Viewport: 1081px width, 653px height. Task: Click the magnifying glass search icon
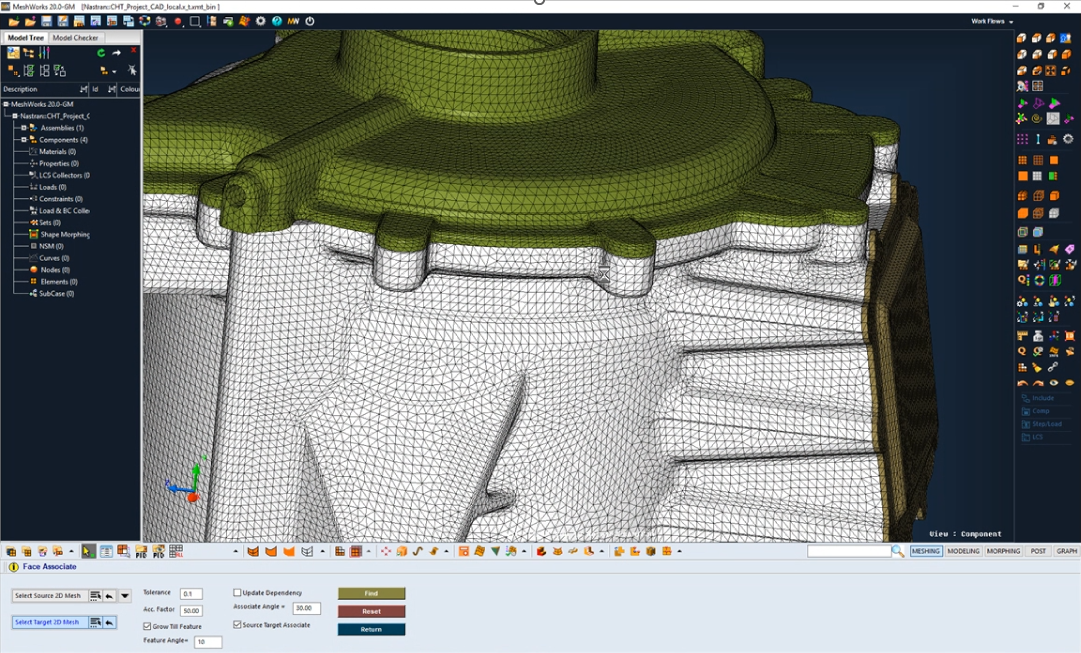pyautogui.click(x=897, y=551)
